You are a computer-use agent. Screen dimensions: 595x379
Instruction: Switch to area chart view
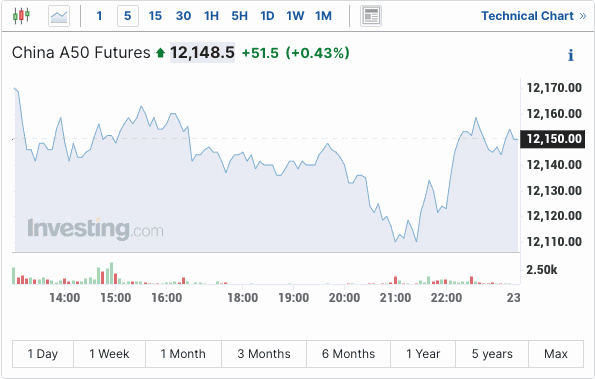(x=59, y=16)
